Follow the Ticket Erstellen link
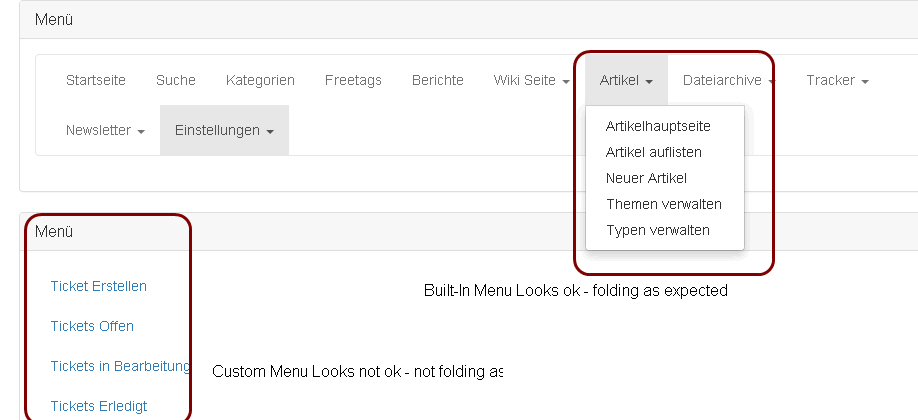Viewport: 918px width, 420px height. pyautogui.click(x=98, y=286)
